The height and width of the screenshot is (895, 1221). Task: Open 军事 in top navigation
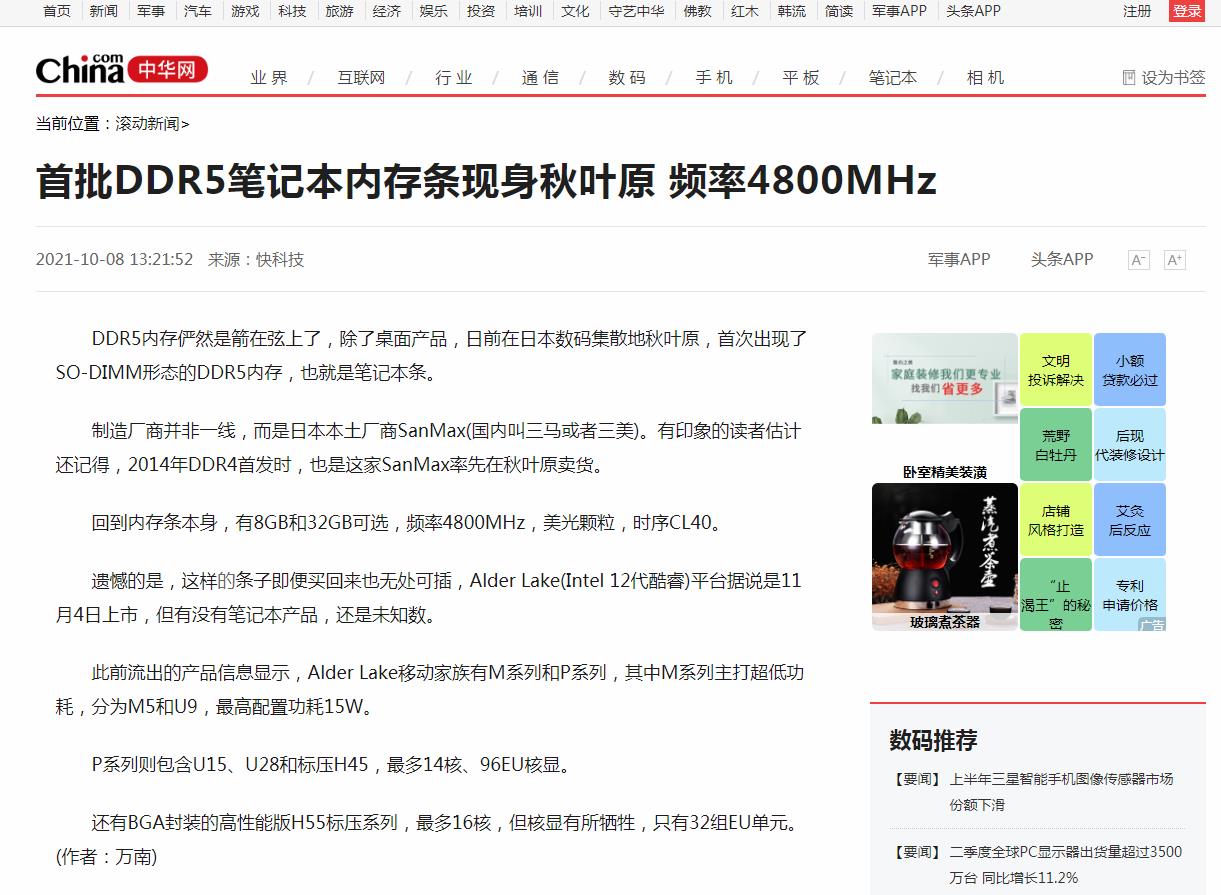point(151,11)
